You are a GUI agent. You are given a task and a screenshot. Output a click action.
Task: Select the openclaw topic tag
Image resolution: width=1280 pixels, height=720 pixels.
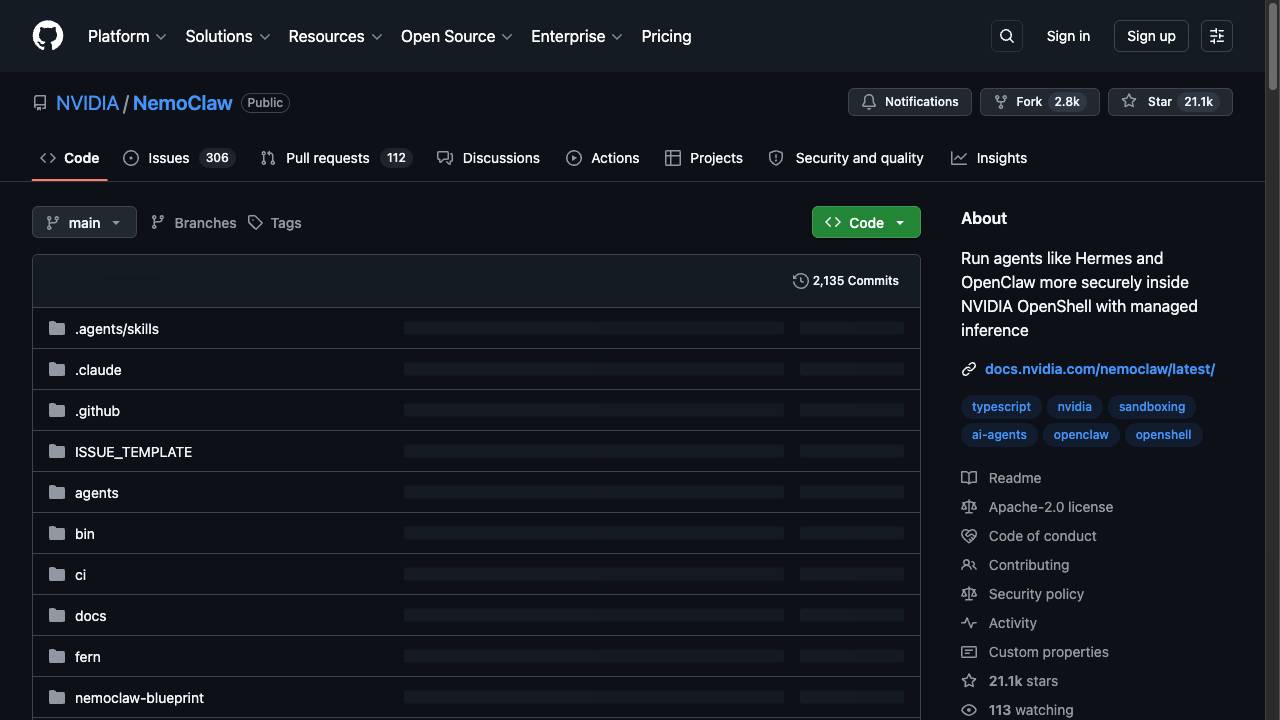(x=1081, y=435)
